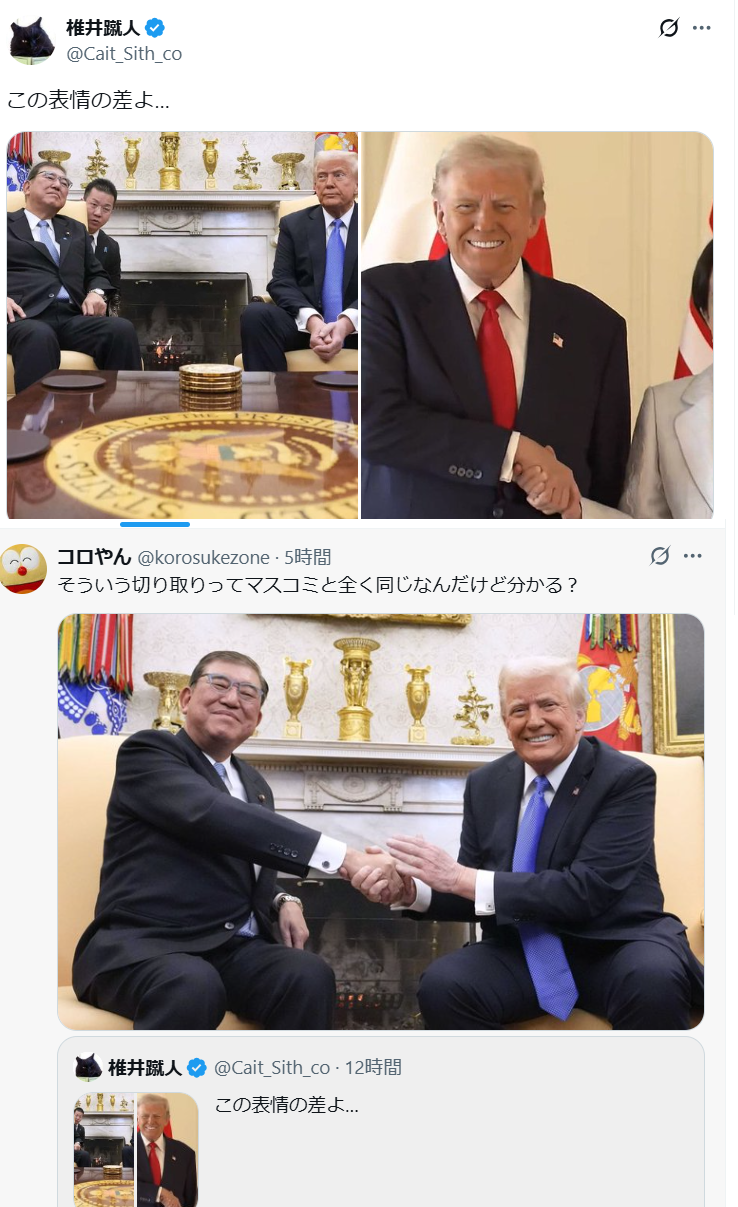This screenshot has width=738, height=1207.
Task: Click the small cat avatar in the quoted post
Action: pos(87,1067)
